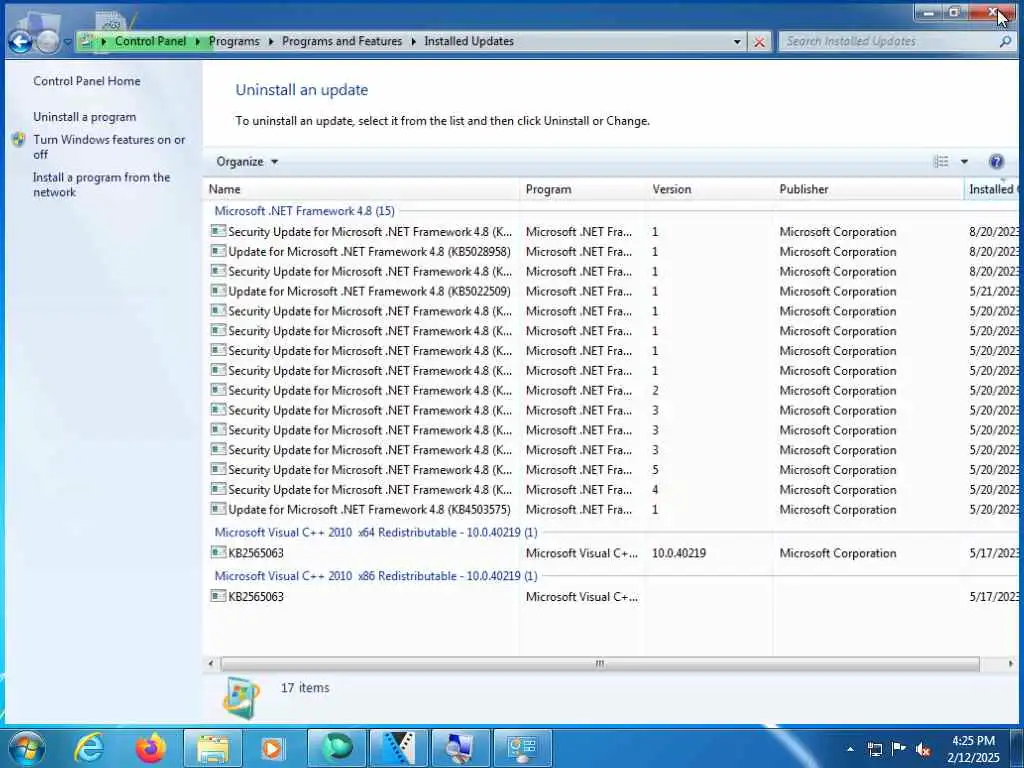The image size is (1024, 768).
Task: Click the Forward navigation arrow
Action: coord(48,42)
